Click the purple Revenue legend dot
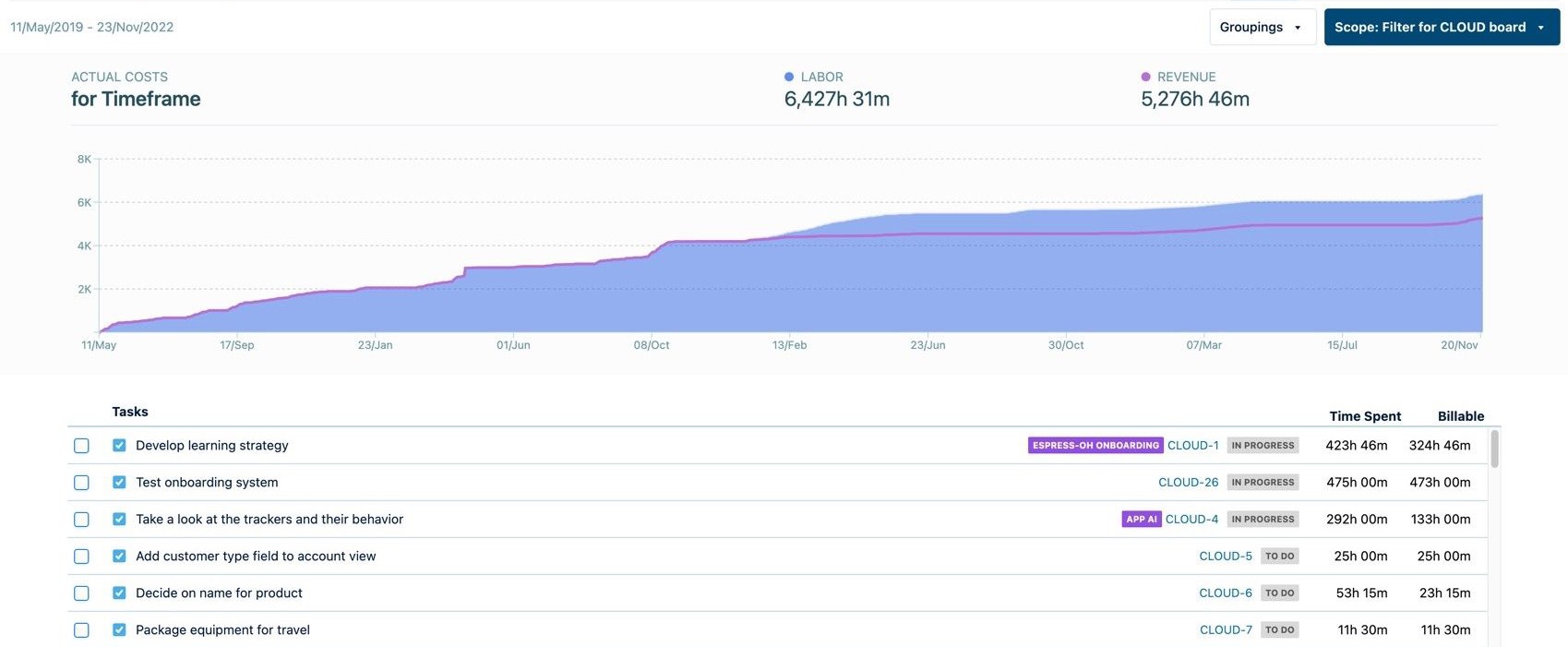Viewport: 1568px width, 647px height. pos(1145,77)
